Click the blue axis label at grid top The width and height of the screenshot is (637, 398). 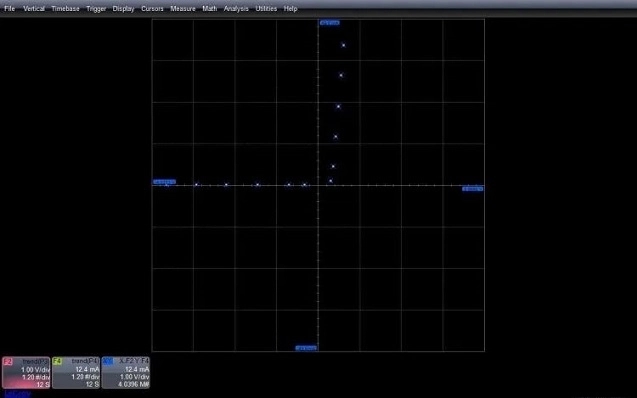[329, 23]
